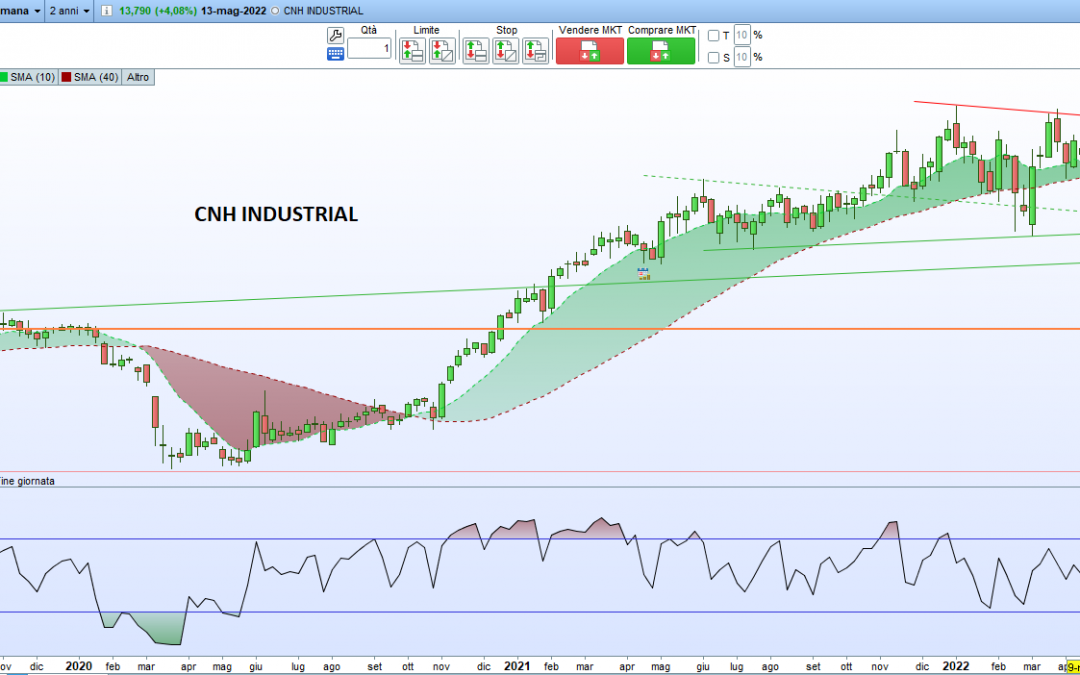Click the green SMA (10) color swatch
The width and height of the screenshot is (1080, 675).
click(x=3, y=77)
